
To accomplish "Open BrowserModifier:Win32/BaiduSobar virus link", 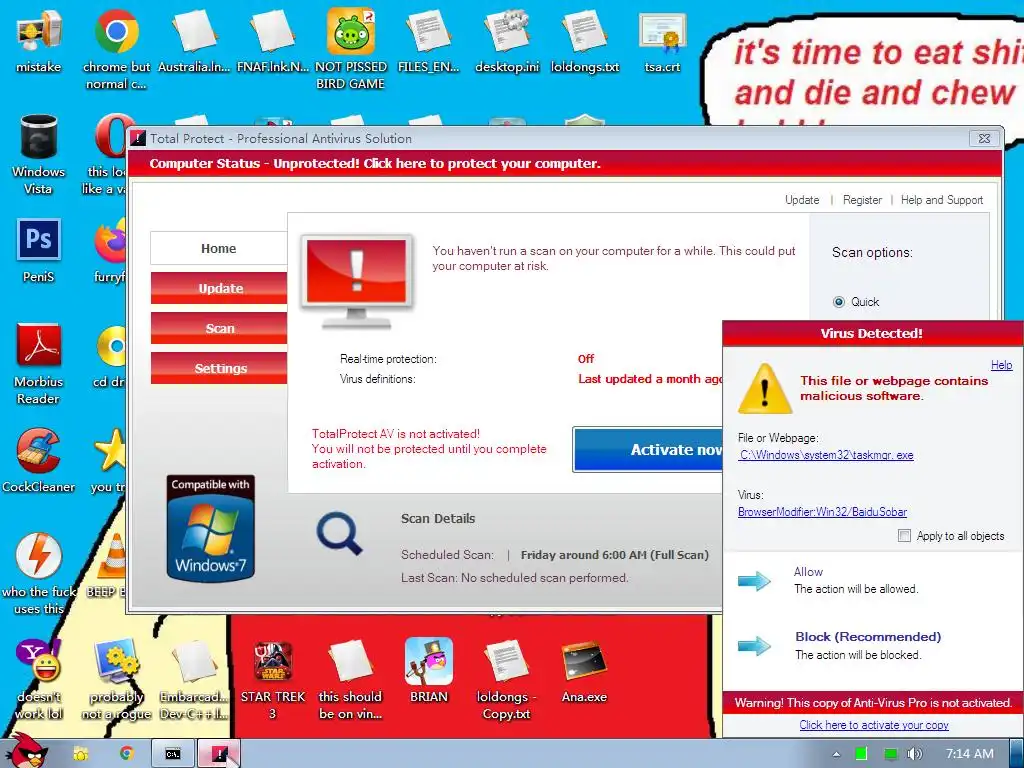I will [822, 512].
